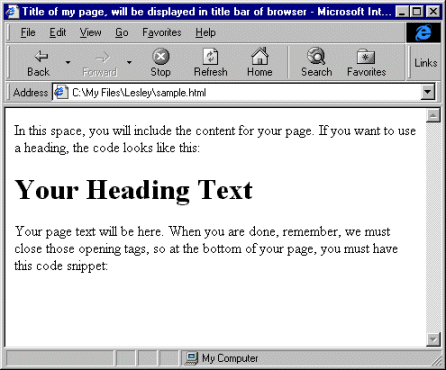The width and height of the screenshot is (446, 370).
Task: Open the Edit menu
Action: 58,32
